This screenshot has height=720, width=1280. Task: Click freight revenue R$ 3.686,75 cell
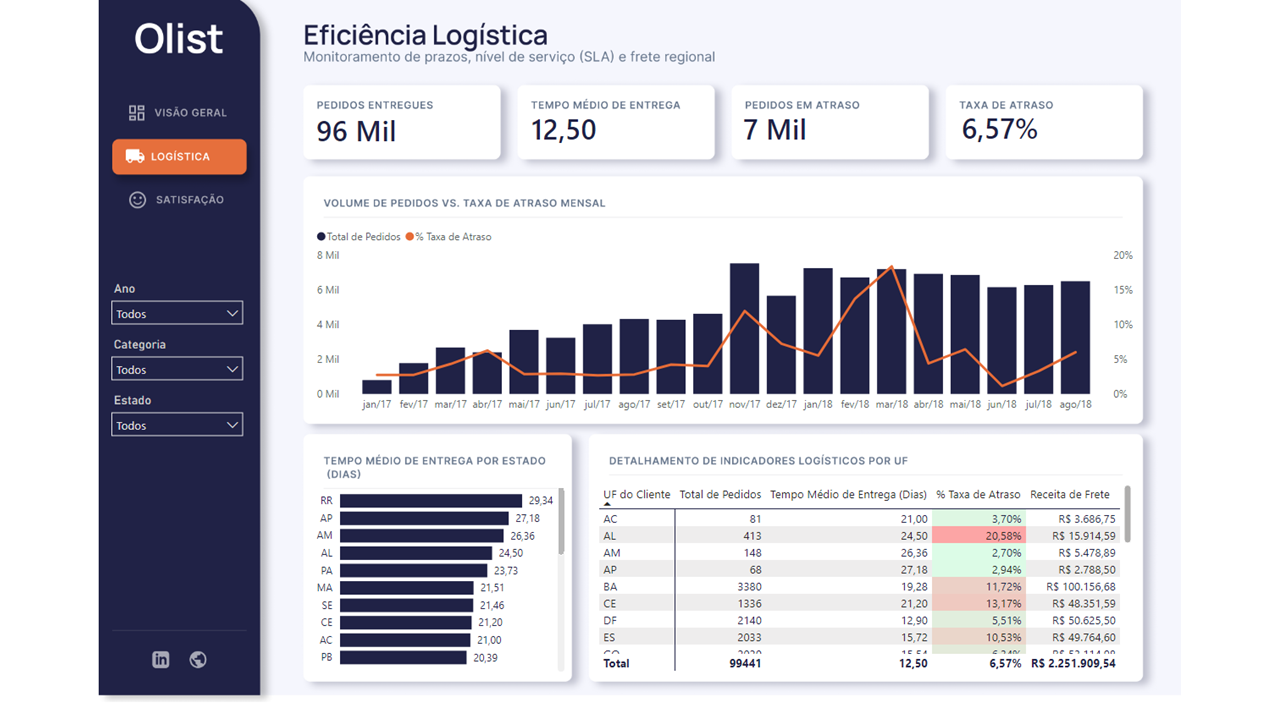tap(1087, 519)
